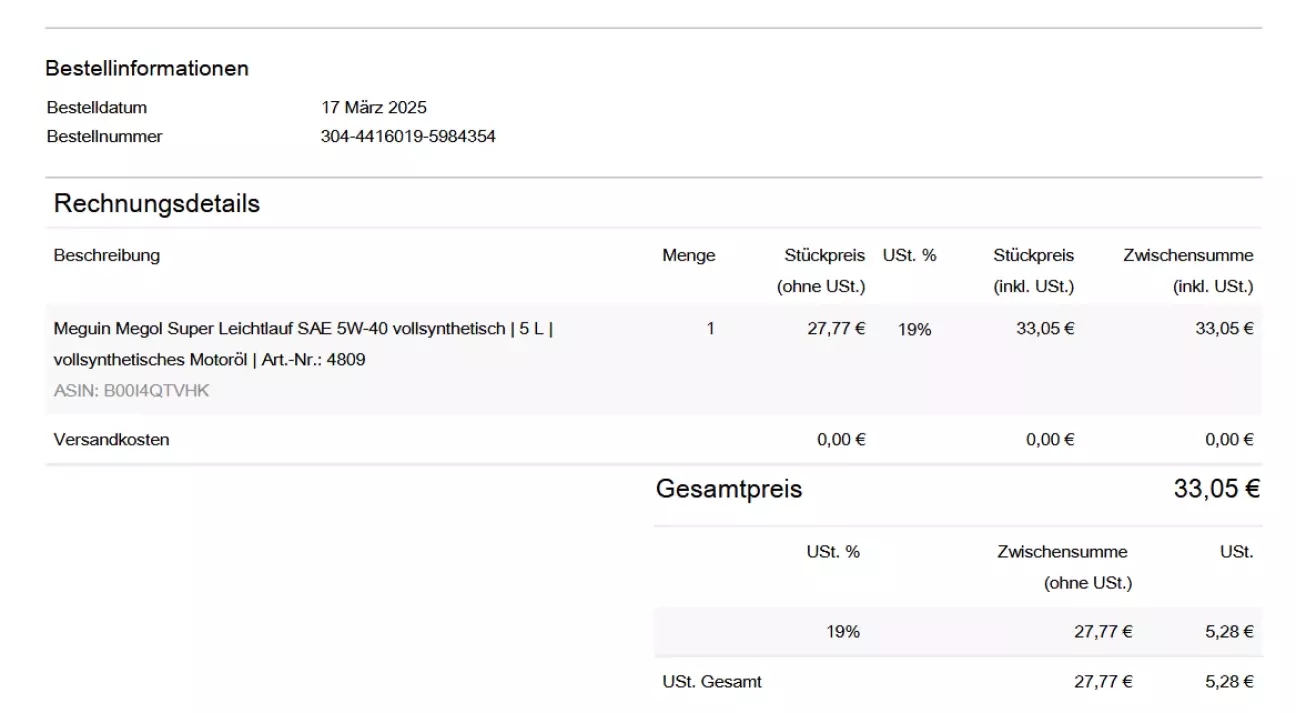Click the Bestellinformationen heading

(x=147, y=69)
